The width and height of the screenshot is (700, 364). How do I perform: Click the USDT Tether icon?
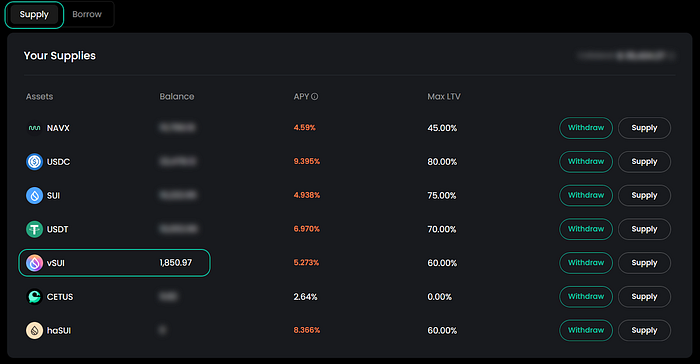coord(34,229)
